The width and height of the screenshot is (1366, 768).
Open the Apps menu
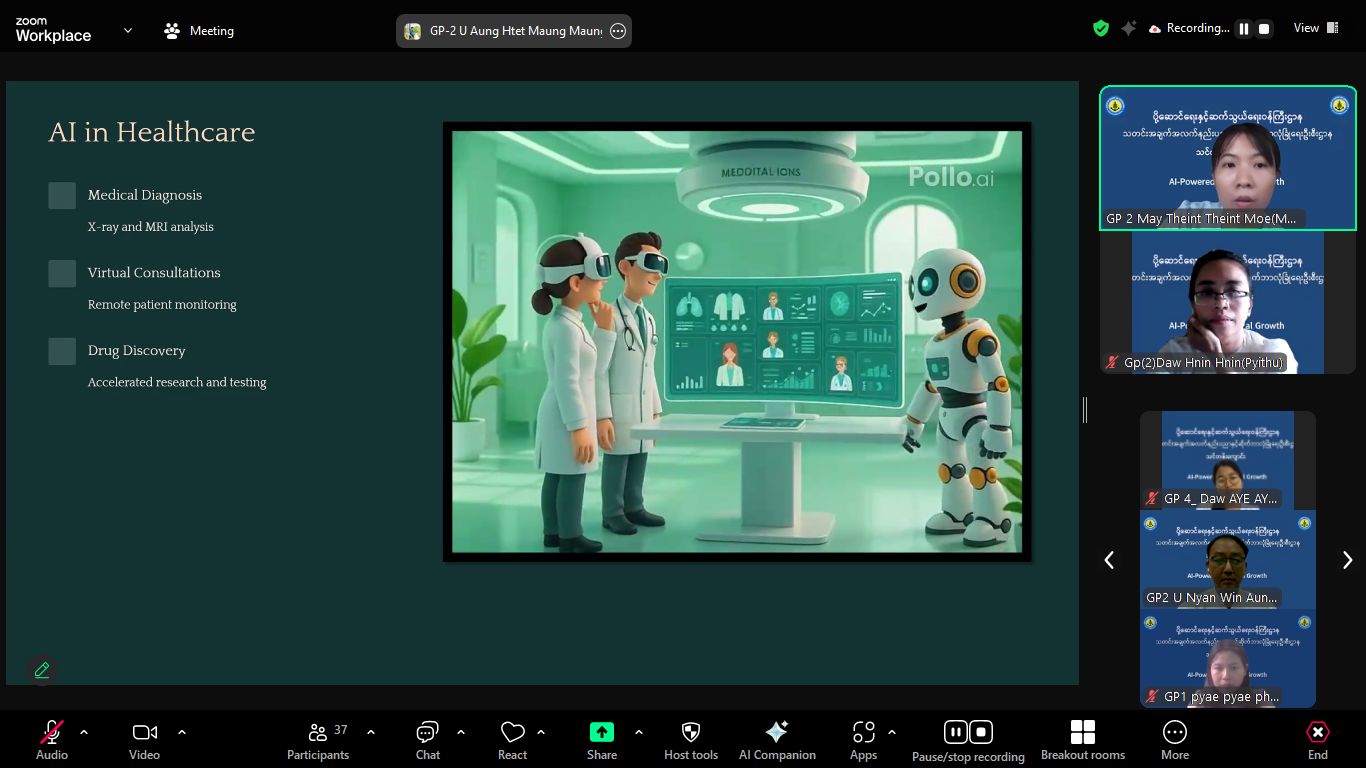coord(863,740)
